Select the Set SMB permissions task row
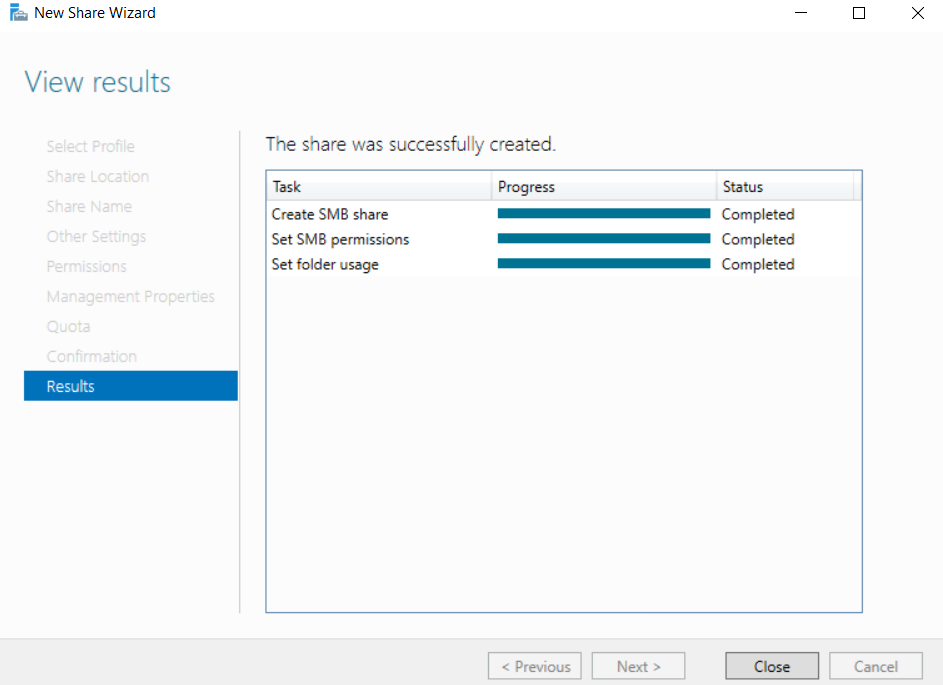Viewport: 943px width, 685px height. (x=340, y=239)
